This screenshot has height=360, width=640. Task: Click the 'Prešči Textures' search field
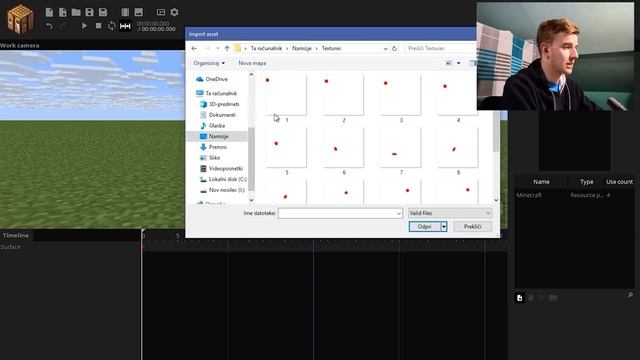(440, 48)
